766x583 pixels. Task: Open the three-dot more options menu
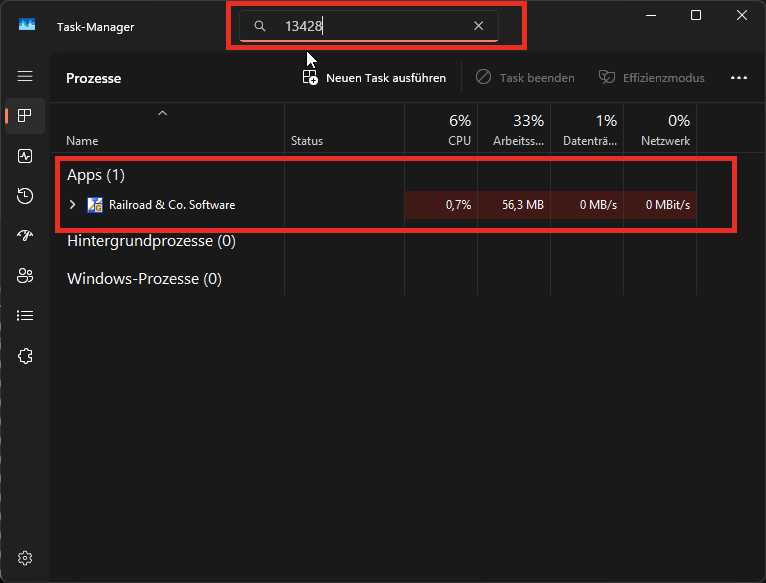[739, 77]
